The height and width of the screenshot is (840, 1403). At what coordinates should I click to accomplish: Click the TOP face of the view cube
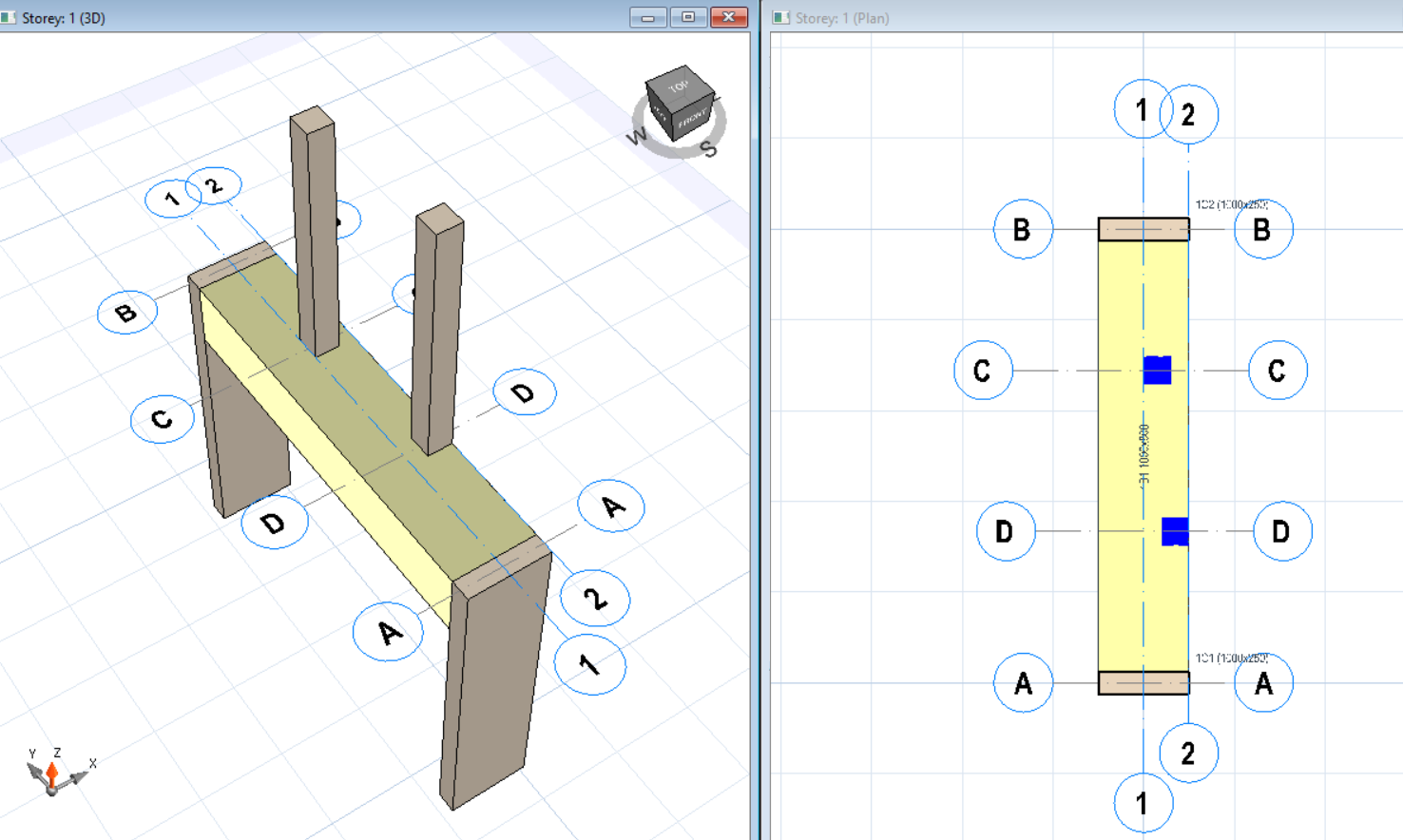tap(678, 86)
